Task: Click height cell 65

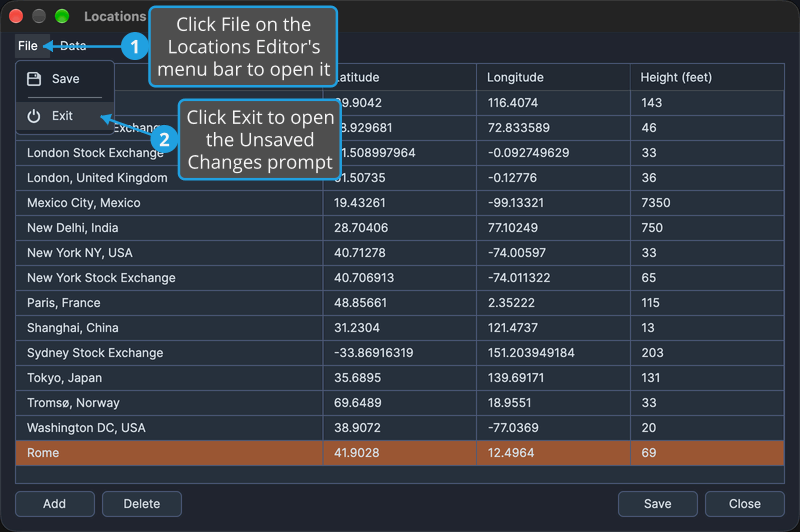Action: [x=707, y=278]
